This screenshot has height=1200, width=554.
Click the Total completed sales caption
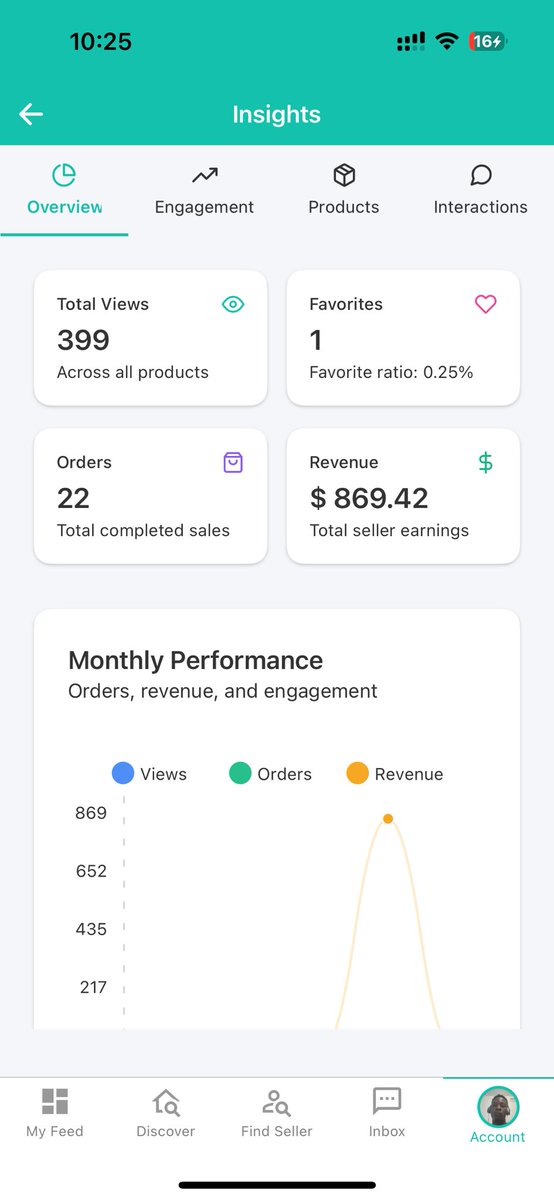coord(143,530)
